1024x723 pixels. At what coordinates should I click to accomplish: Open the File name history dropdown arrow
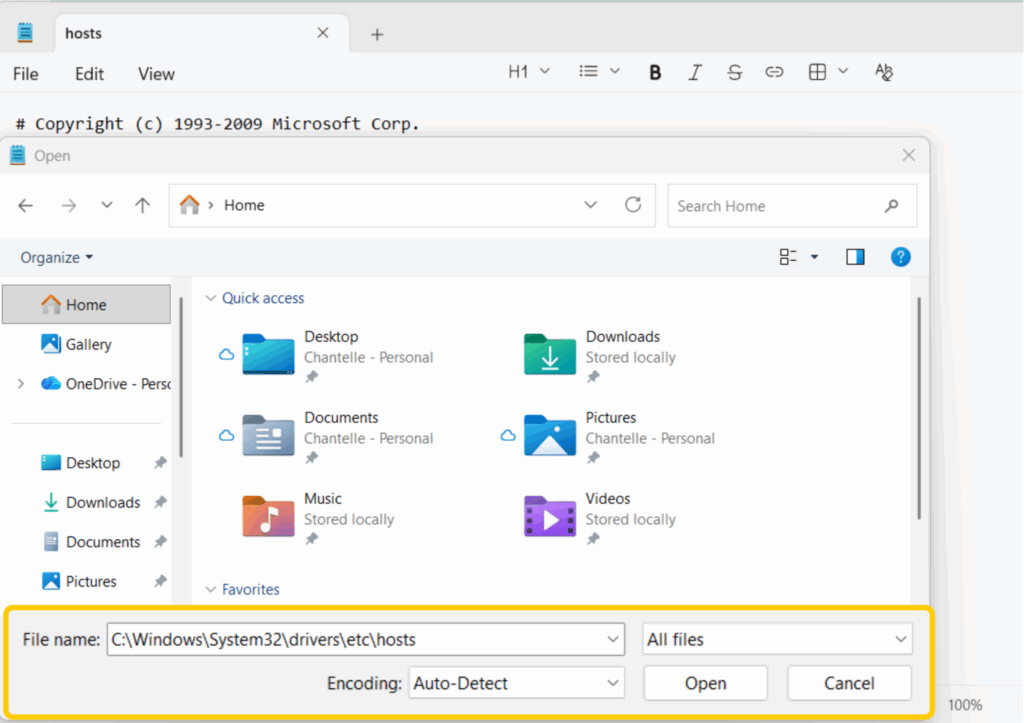pyautogui.click(x=613, y=639)
